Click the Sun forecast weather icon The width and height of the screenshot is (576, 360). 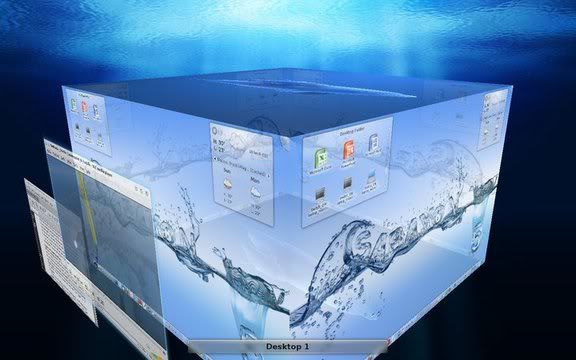[x=228, y=183]
